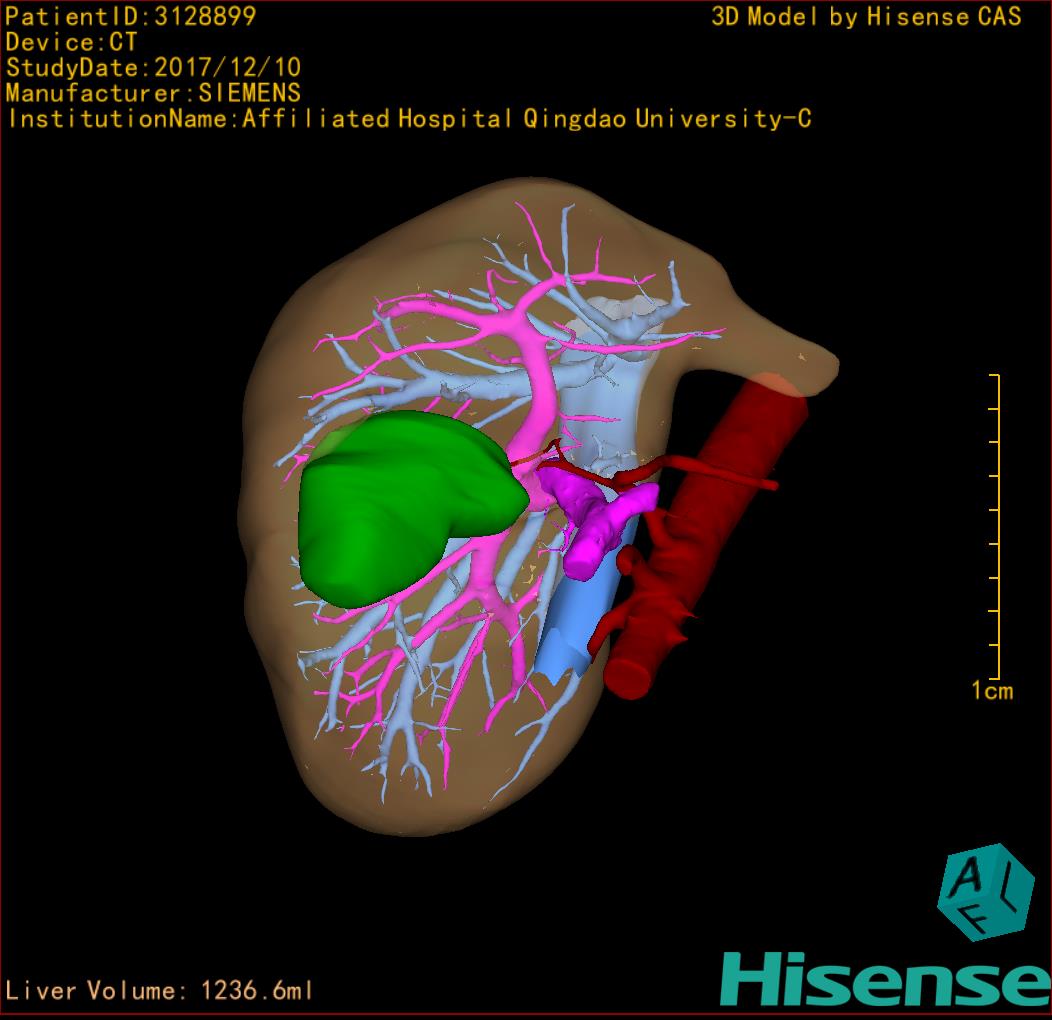
Task: Click the StudyDate:2017/12/10 text
Action: (153, 68)
